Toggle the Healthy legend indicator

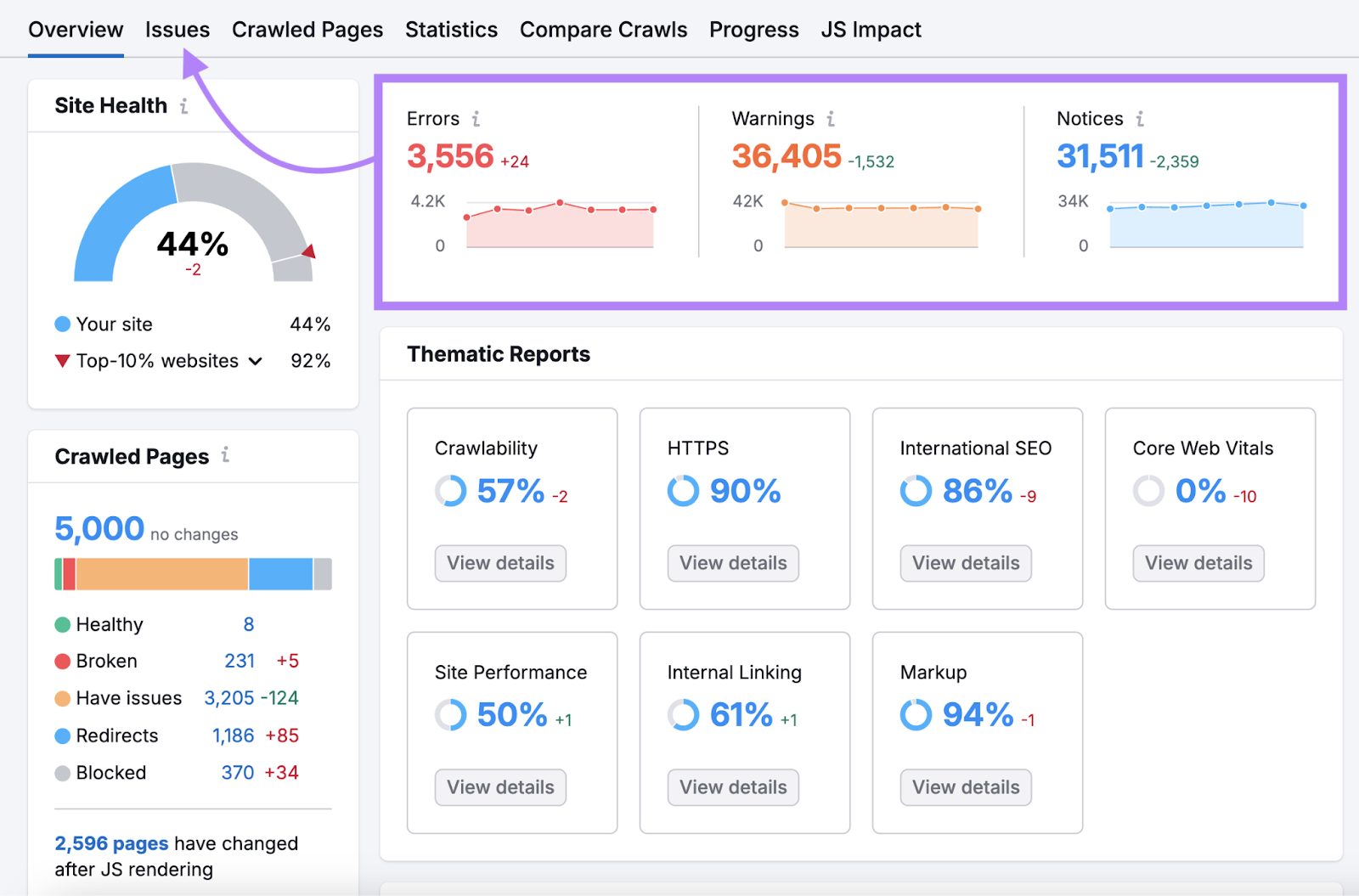pos(63,624)
